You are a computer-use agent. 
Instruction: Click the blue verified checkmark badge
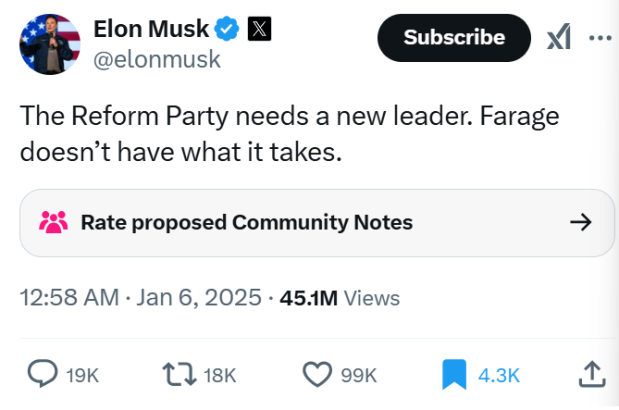point(228,30)
